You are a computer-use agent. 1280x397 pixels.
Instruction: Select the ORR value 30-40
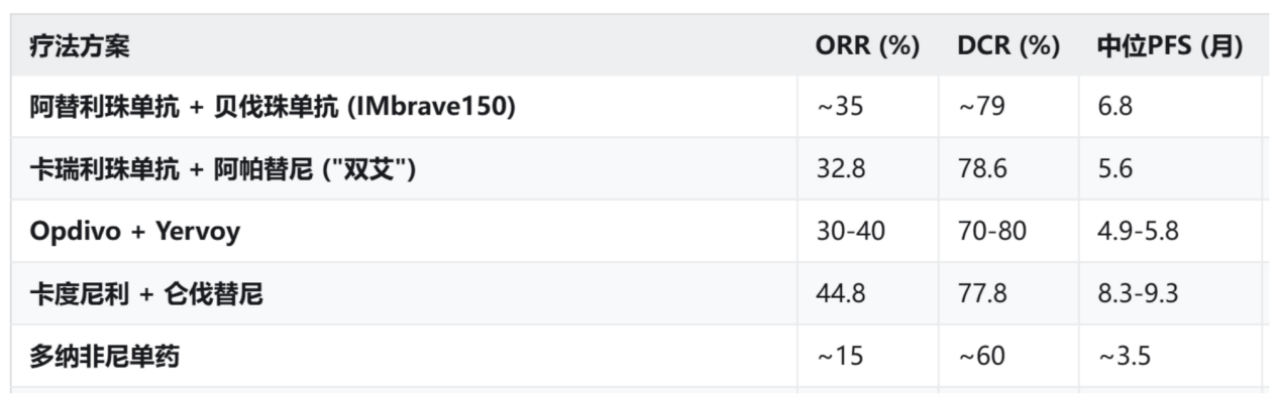tap(850, 232)
